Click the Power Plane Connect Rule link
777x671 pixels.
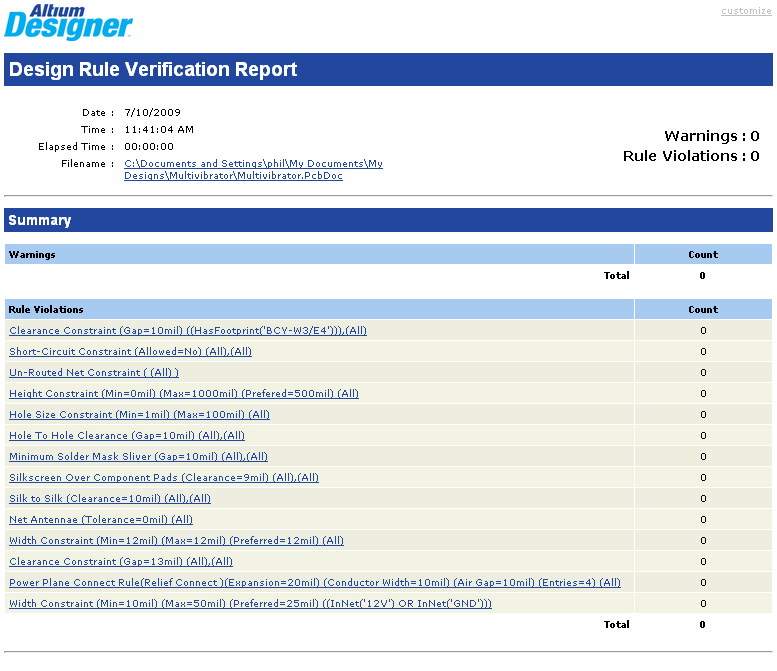(314, 582)
